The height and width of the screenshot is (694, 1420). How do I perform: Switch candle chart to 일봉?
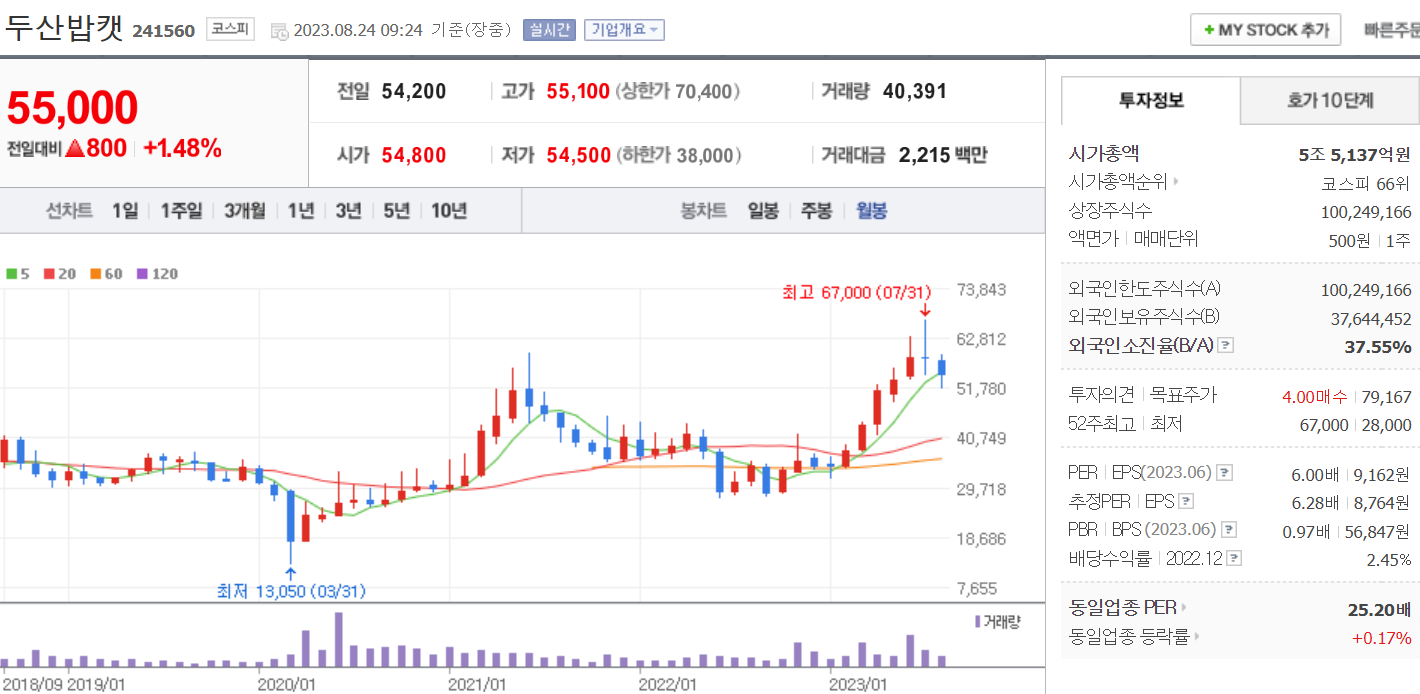tap(763, 211)
